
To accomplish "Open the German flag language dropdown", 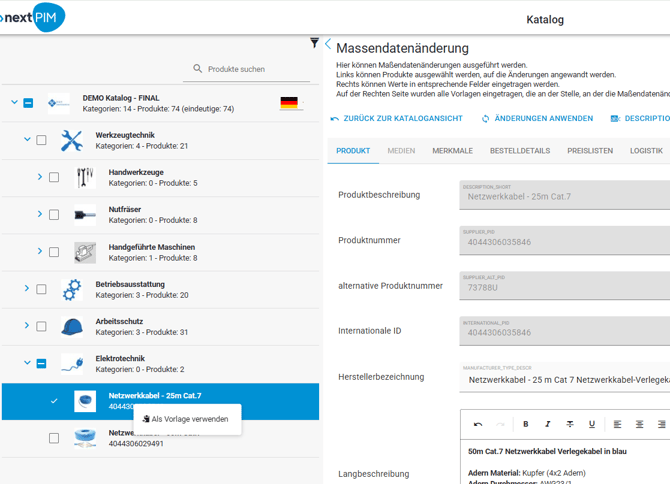I will (290, 103).
